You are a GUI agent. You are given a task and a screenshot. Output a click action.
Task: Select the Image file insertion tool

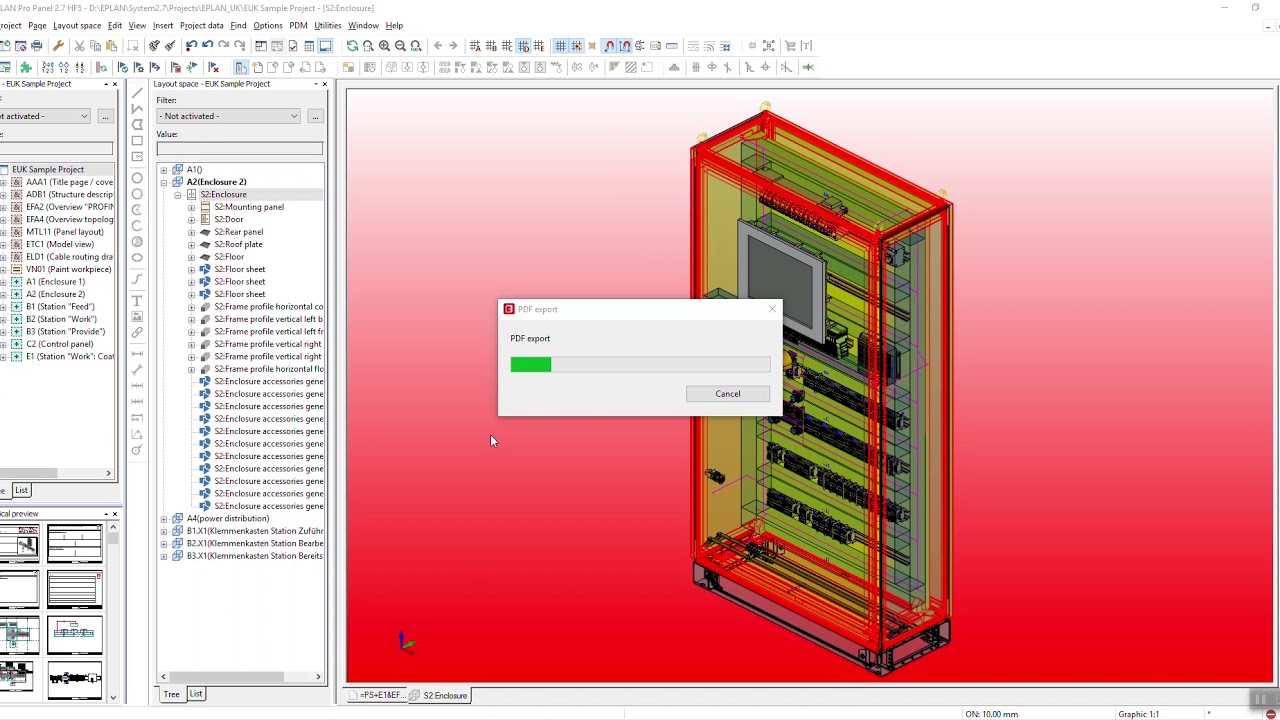(x=137, y=317)
